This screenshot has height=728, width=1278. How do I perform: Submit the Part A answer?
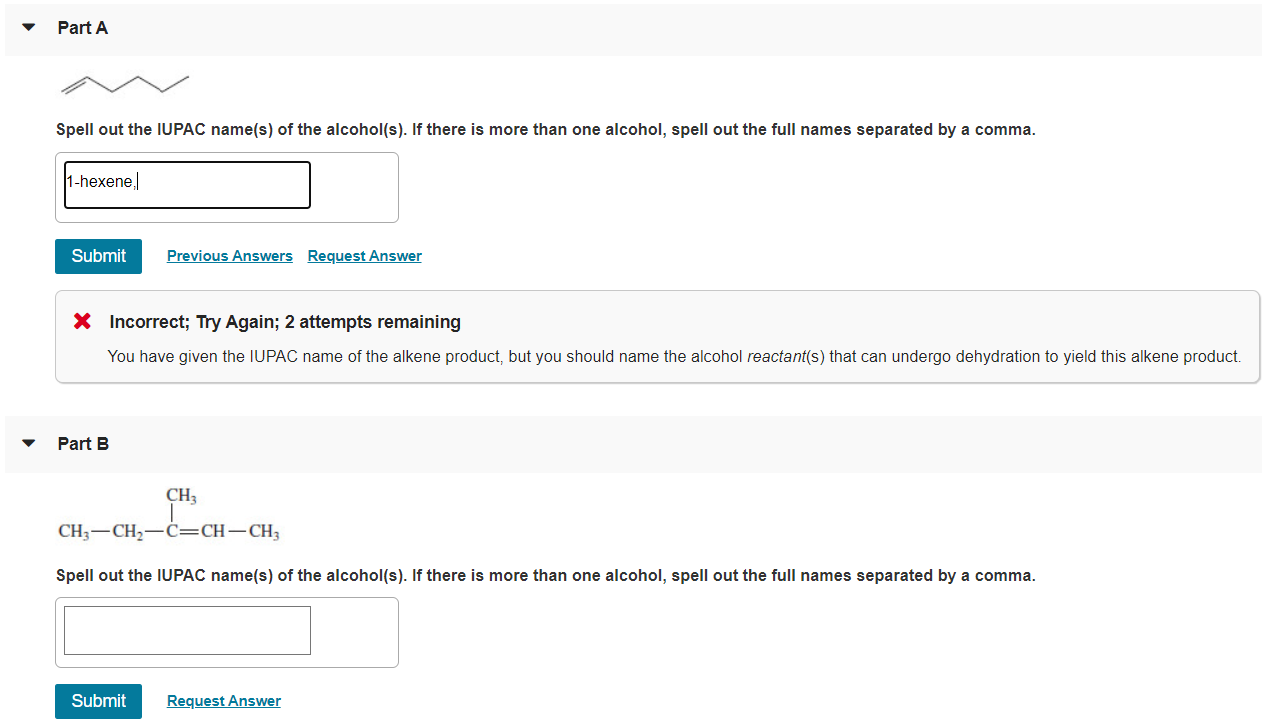(98, 256)
